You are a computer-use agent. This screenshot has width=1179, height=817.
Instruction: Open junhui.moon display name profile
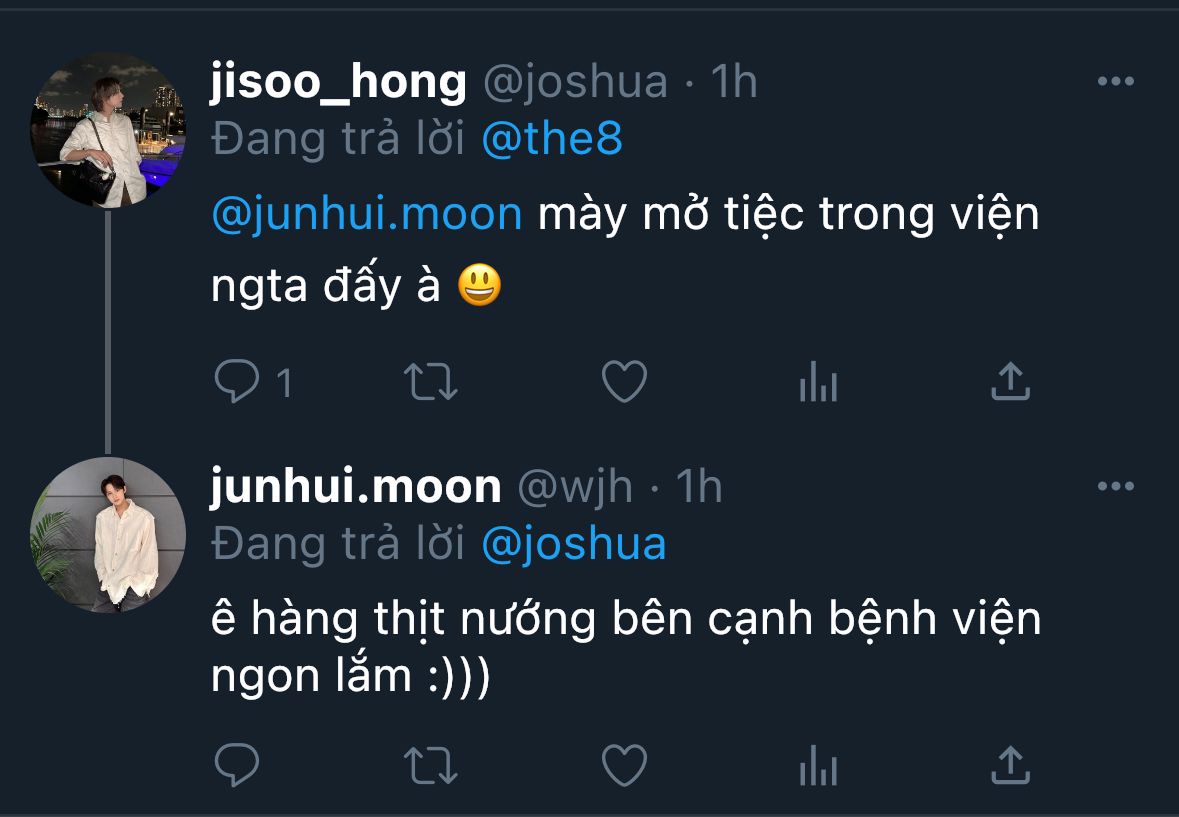click(x=355, y=487)
